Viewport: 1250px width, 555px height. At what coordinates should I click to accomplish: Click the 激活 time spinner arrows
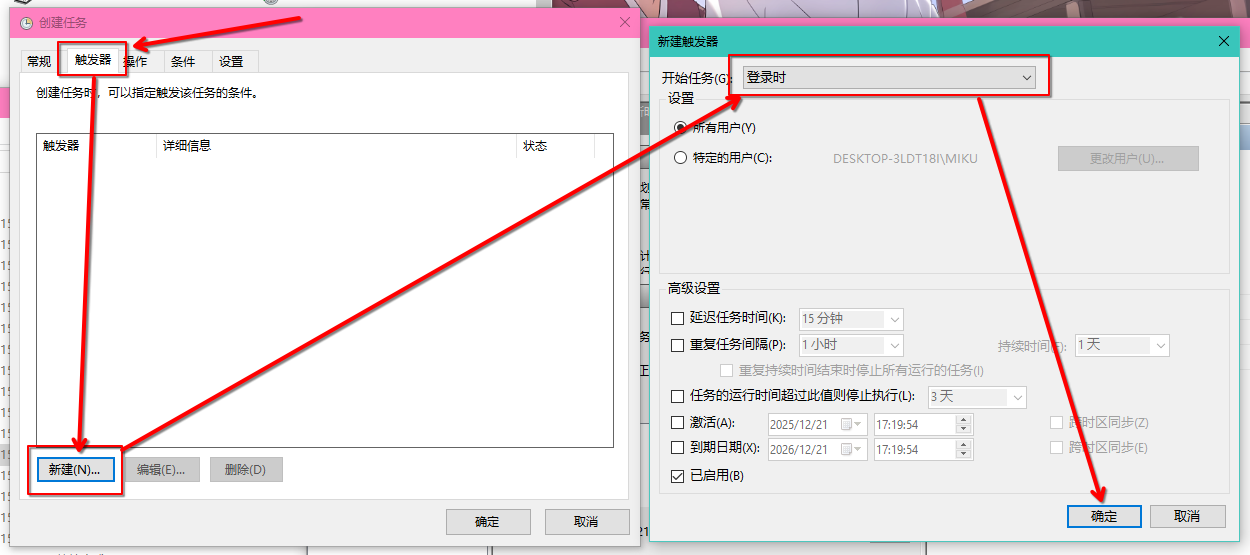(963, 424)
